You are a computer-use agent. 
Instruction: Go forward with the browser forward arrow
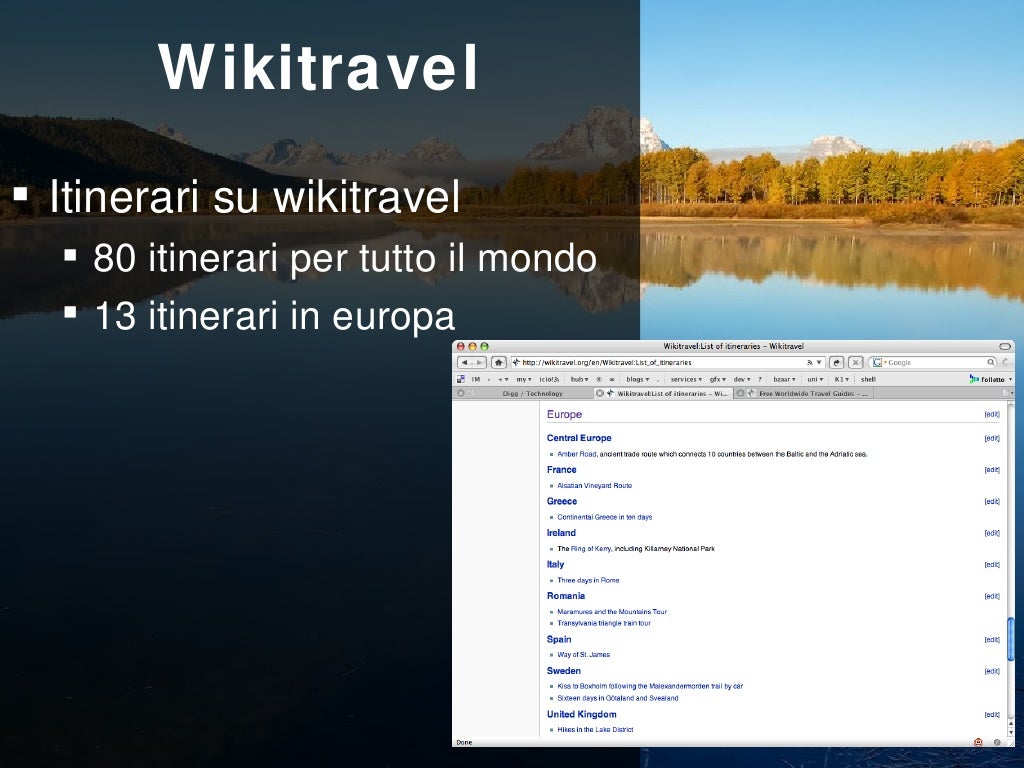pyautogui.click(x=479, y=362)
